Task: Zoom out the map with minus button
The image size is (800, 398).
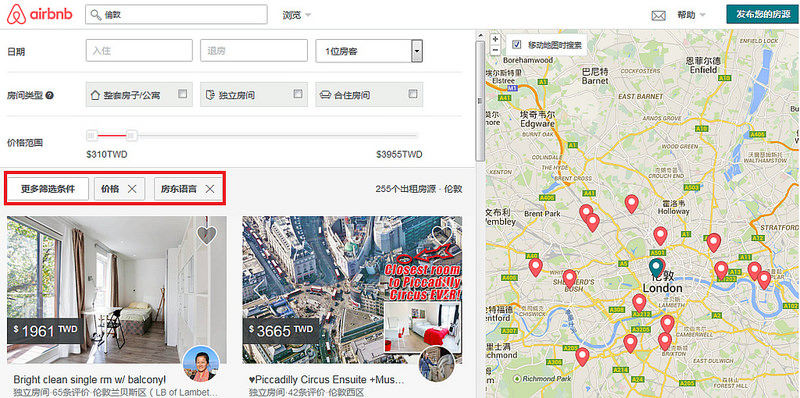Action: coord(495,50)
